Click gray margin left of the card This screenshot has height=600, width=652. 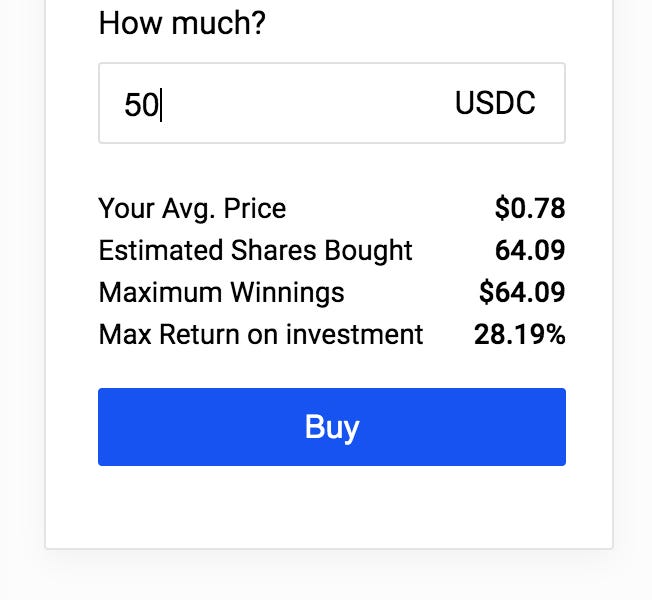(21, 300)
